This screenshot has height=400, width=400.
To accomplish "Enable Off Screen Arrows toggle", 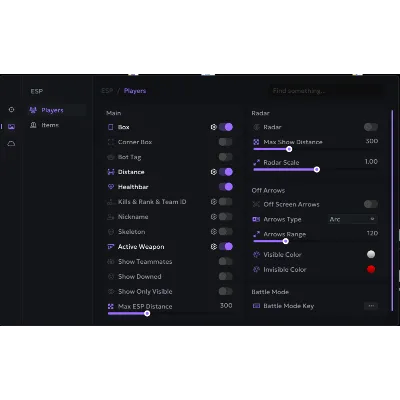I will pyautogui.click(x=371, y=204).
